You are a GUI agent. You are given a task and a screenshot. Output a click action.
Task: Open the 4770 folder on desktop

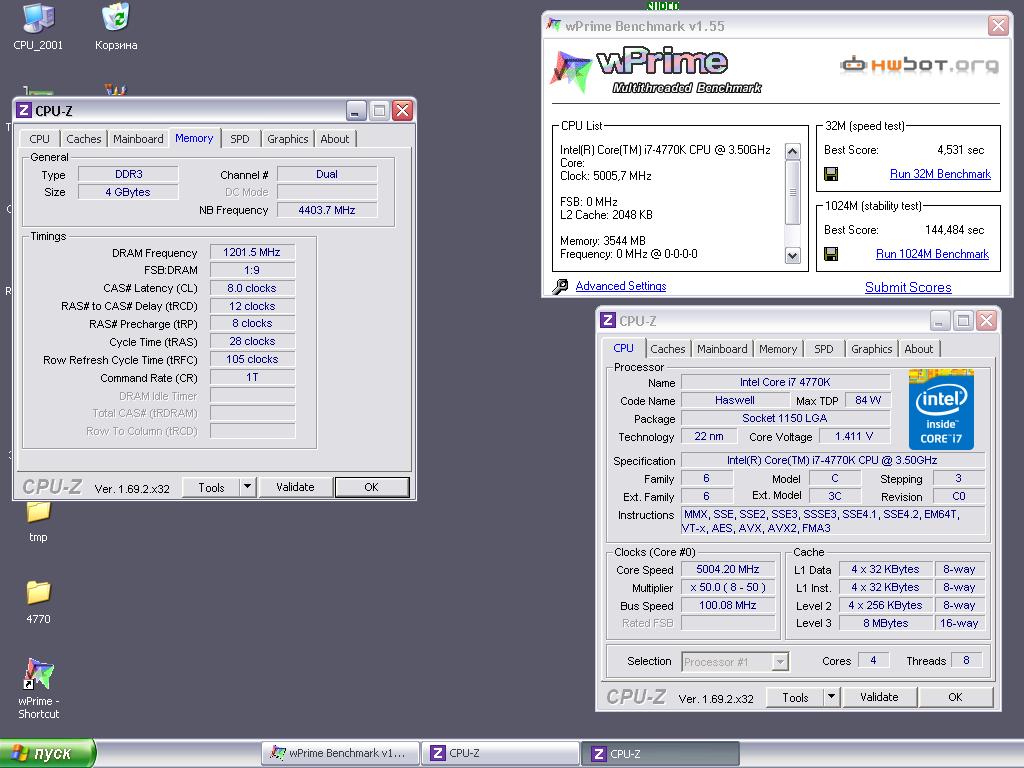(38, 602)
